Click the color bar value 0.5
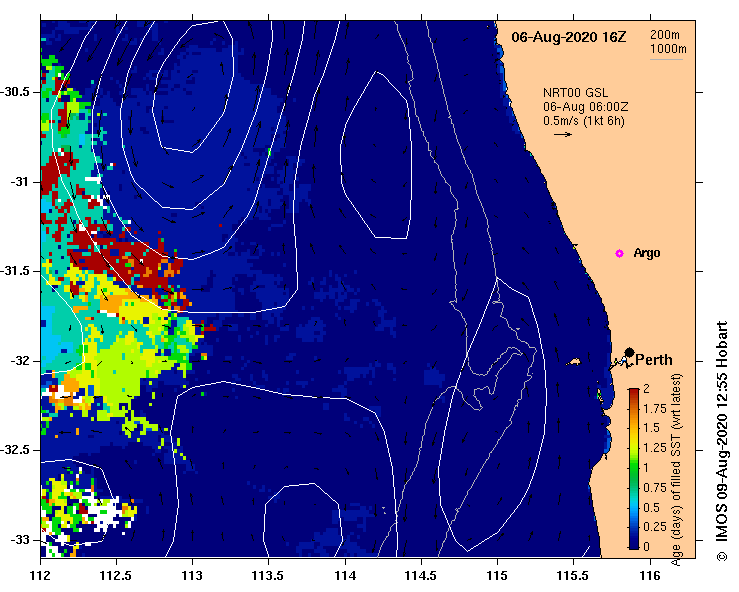The width and height of the screenshot is (739, 592). click(x=651, y=508)
